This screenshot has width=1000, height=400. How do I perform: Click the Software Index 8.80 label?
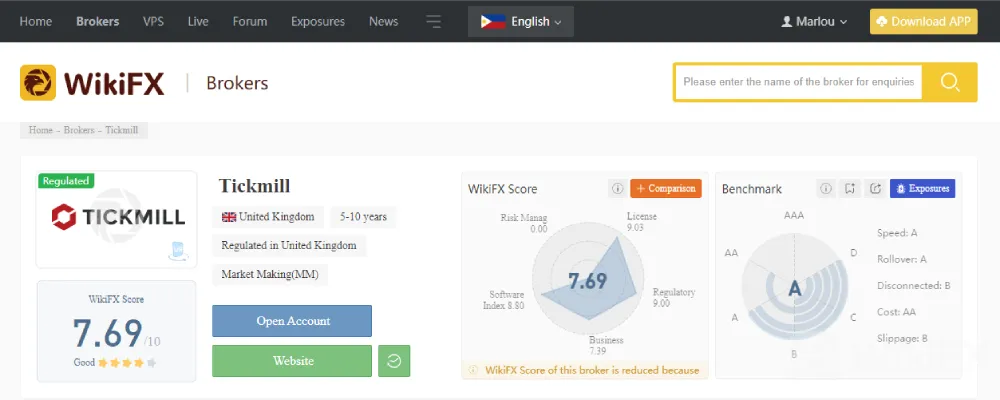506,300
